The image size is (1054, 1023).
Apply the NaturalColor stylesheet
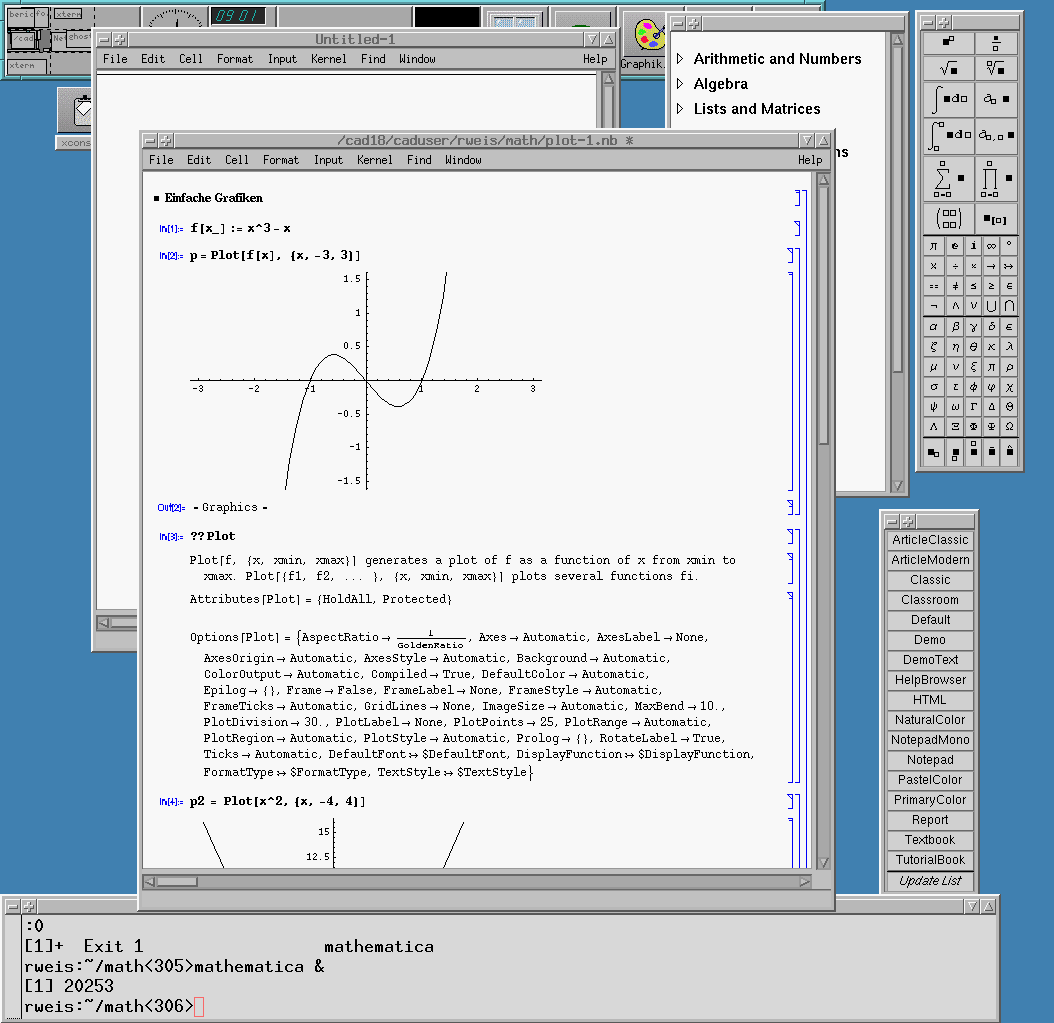tap(930, 720)
